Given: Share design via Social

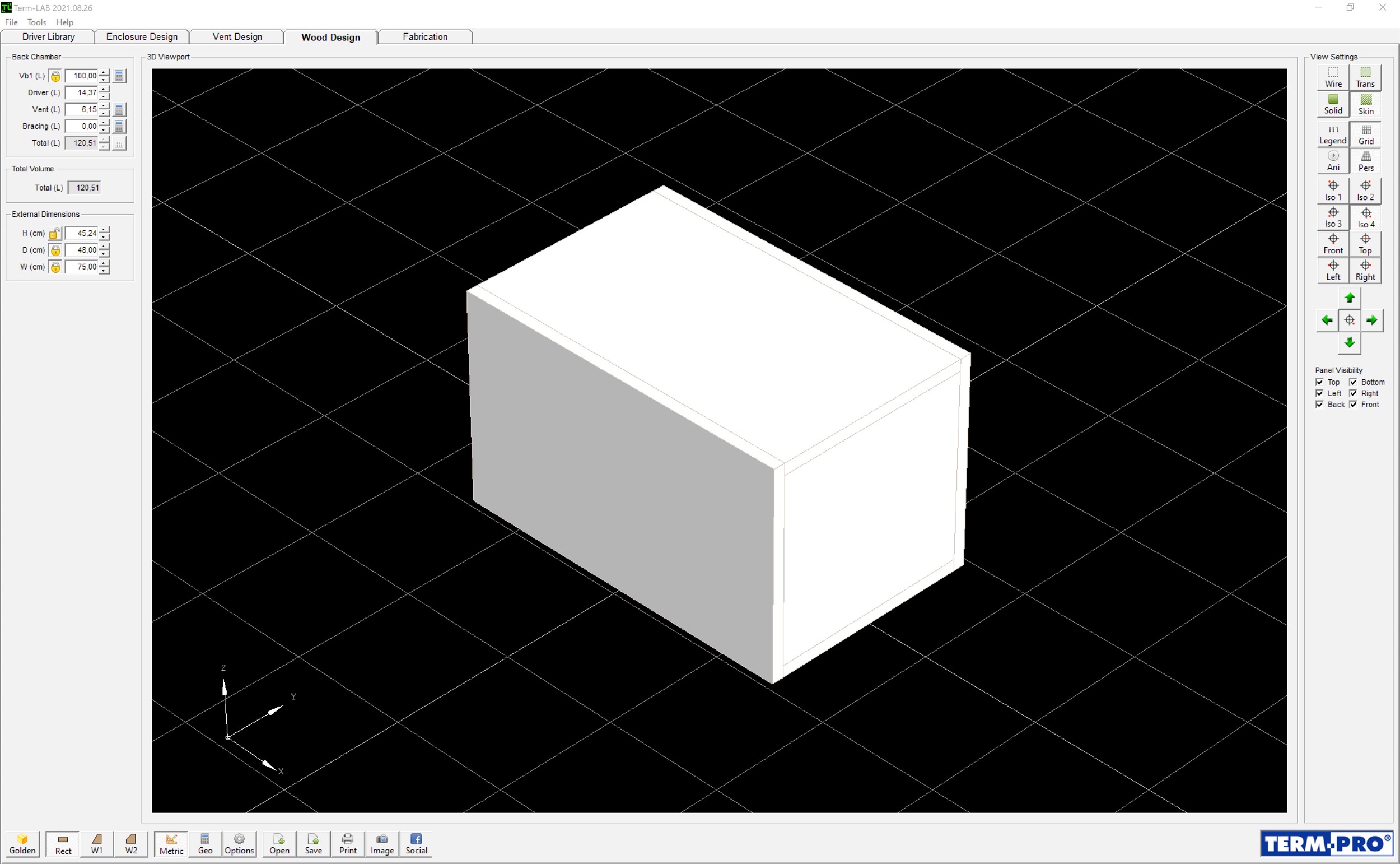Looking at the screenshot, I should (416, 844).
